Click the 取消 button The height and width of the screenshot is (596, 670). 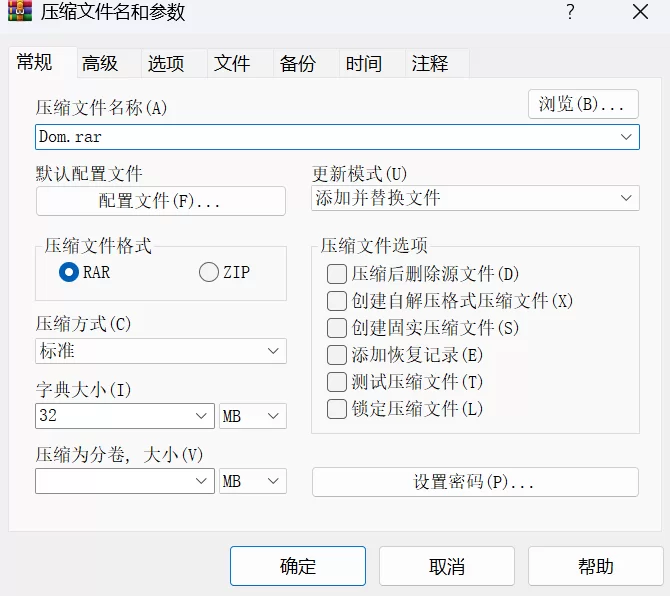[x=447, y=566]
